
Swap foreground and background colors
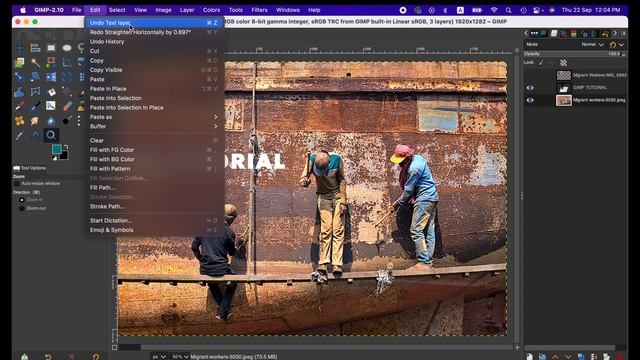tap(66, 147)
